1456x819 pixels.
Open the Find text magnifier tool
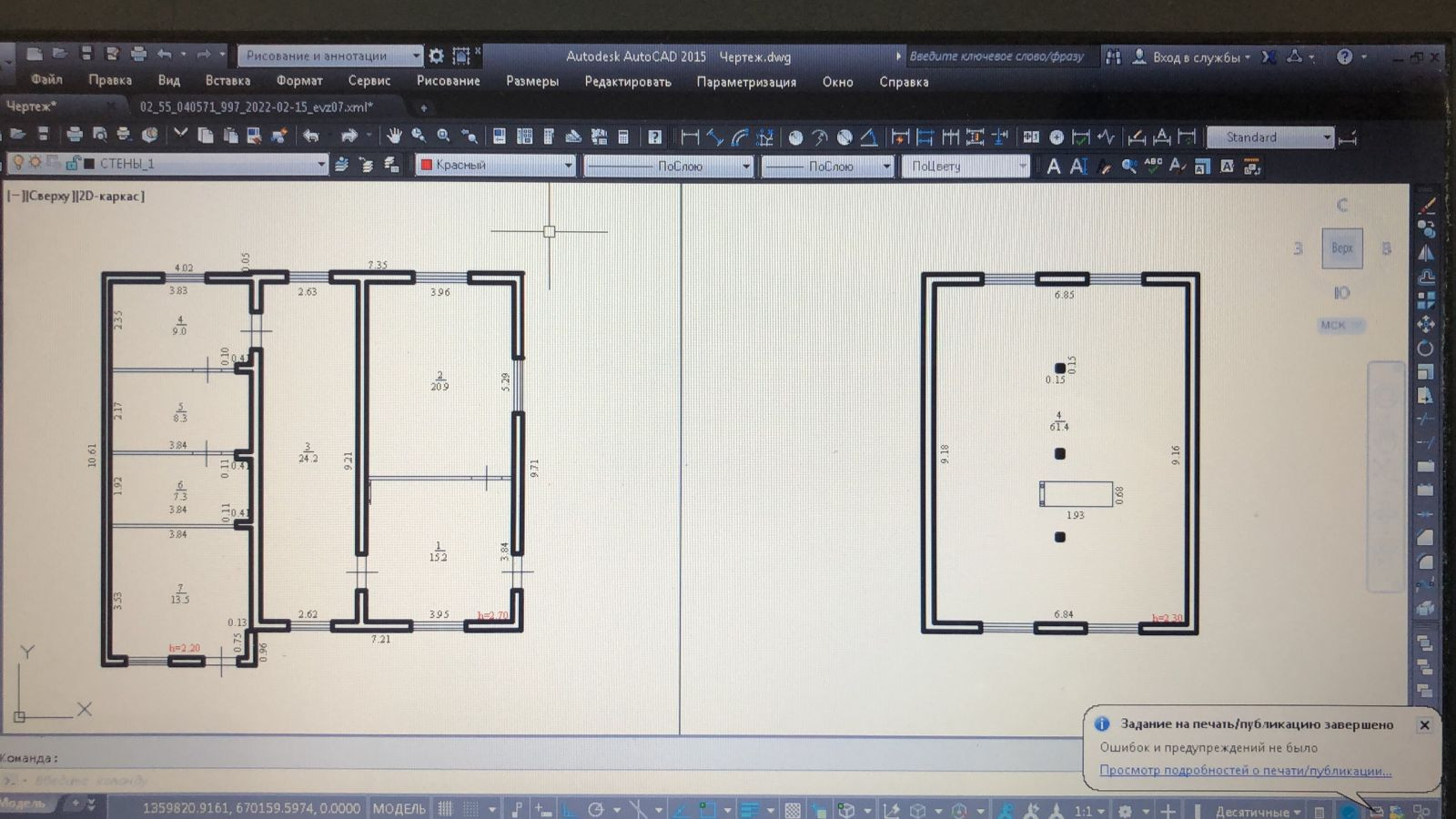coord(1128,167)
